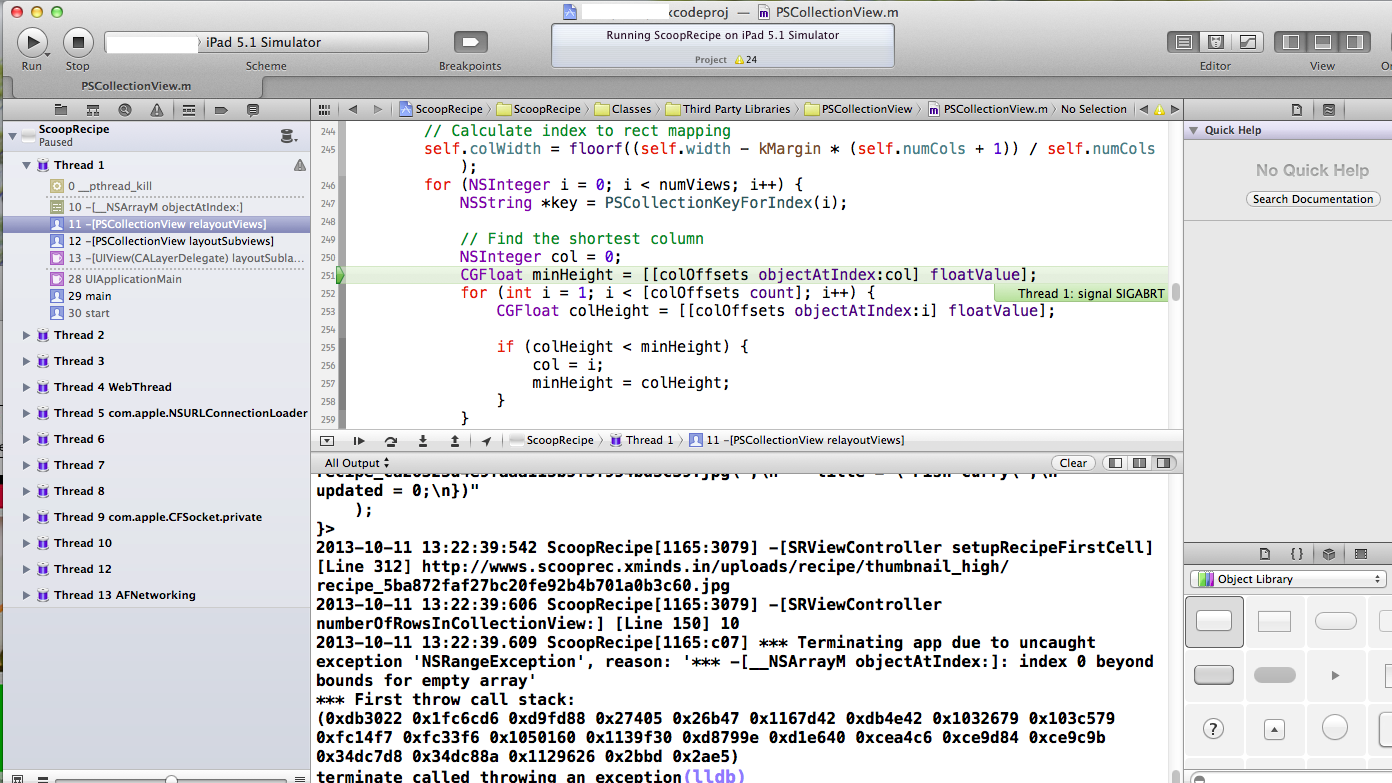The width and height of the screenshot is (1392, 783).
Task: Click ScoopRecipe project in jump bar
Action: [441, 109]
